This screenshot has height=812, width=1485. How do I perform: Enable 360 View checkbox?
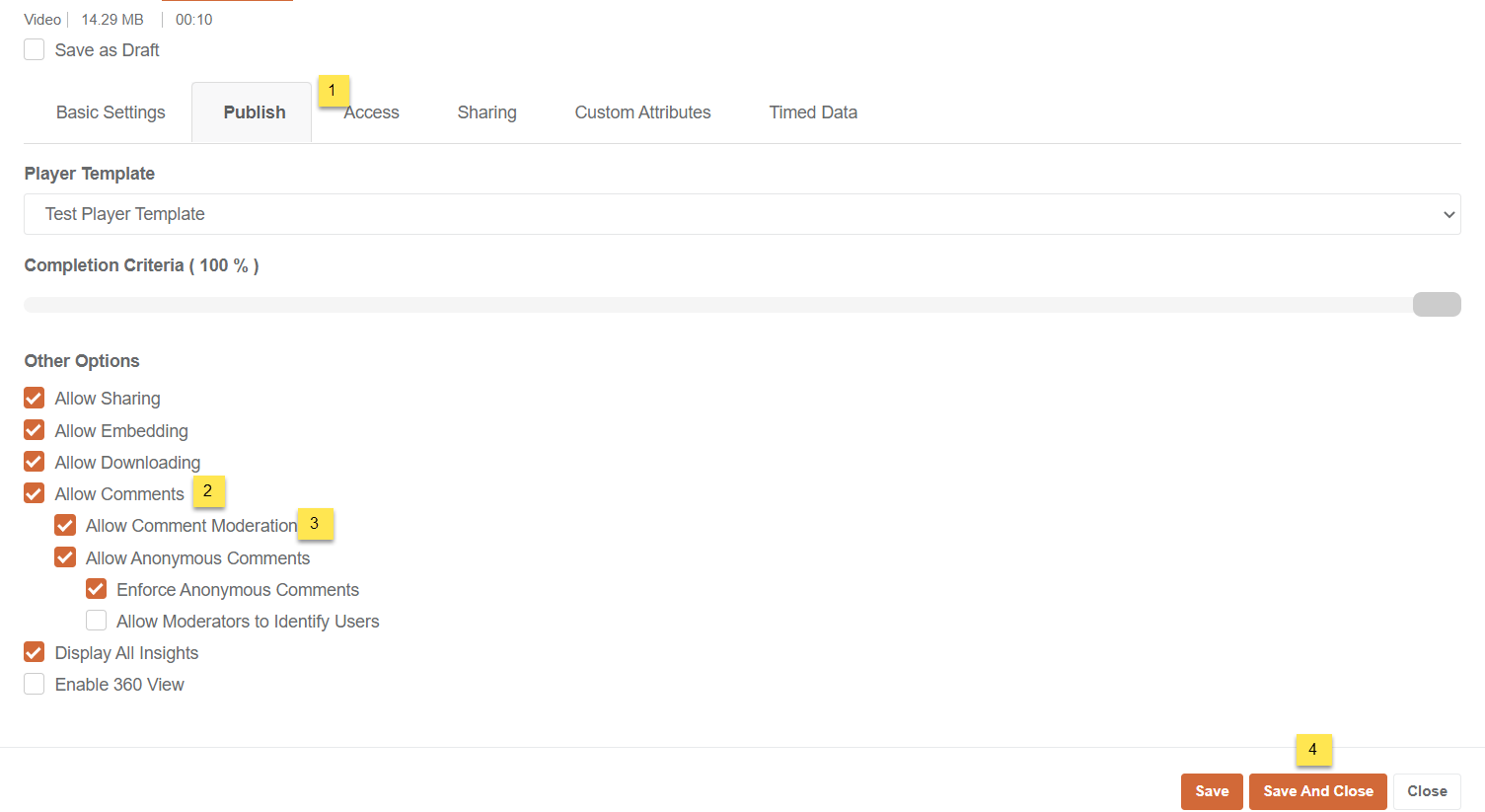point(35,685)
